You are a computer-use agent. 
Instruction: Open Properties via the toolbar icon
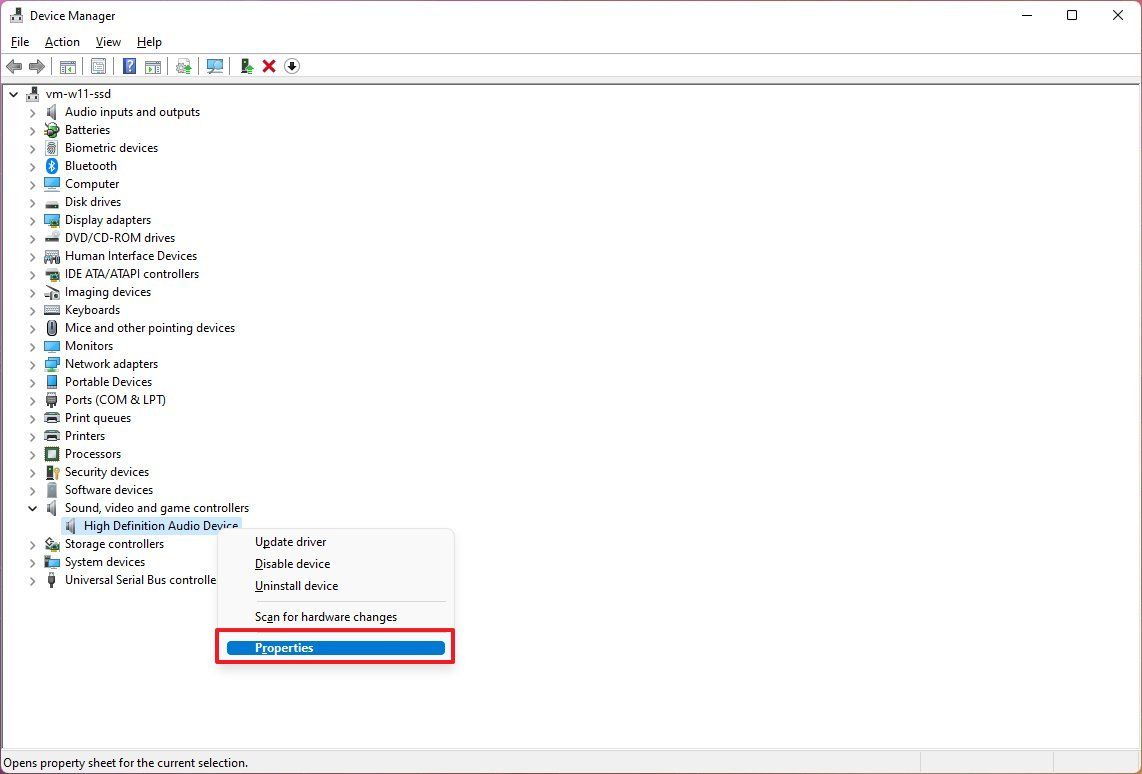click(99, 66)
